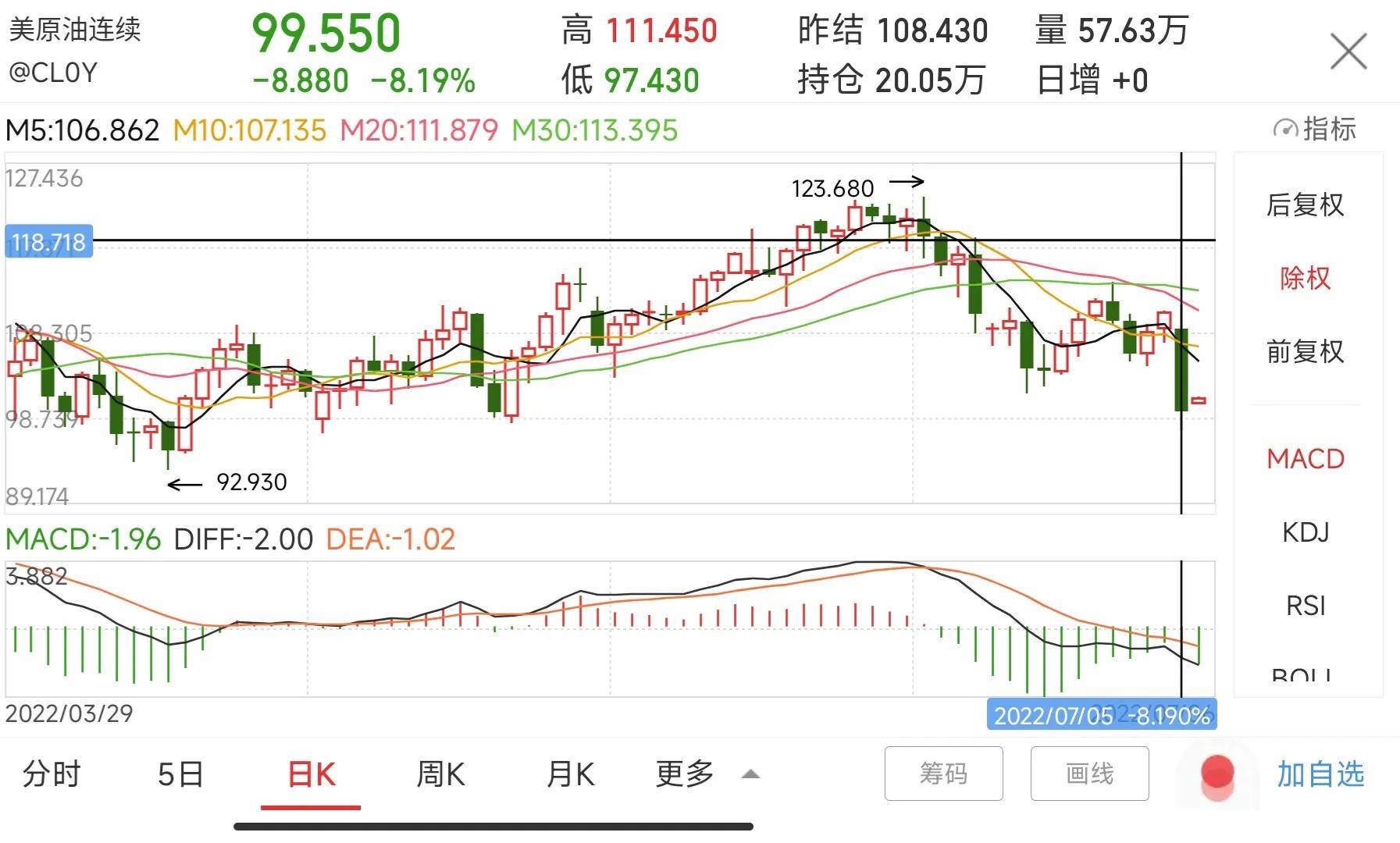Select the 周K weekly candlestick tab
This screenshot has width=1400, height=843.
tap(440, 774)
